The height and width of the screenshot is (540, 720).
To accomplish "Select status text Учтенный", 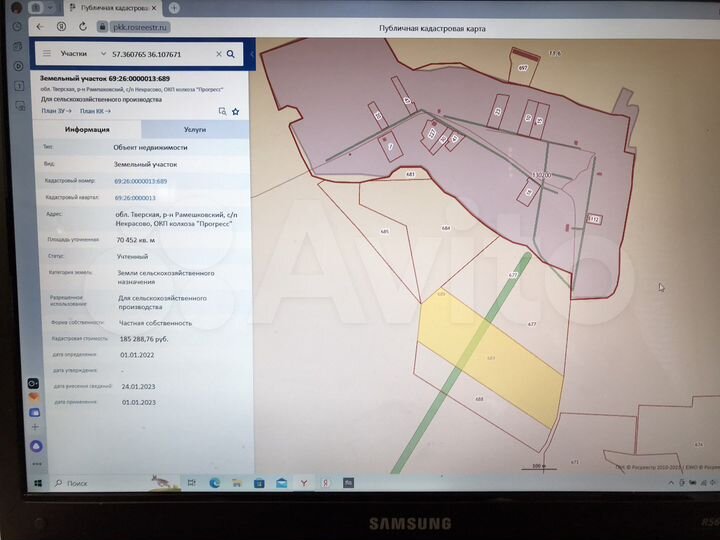I will (x=132, y=257).
